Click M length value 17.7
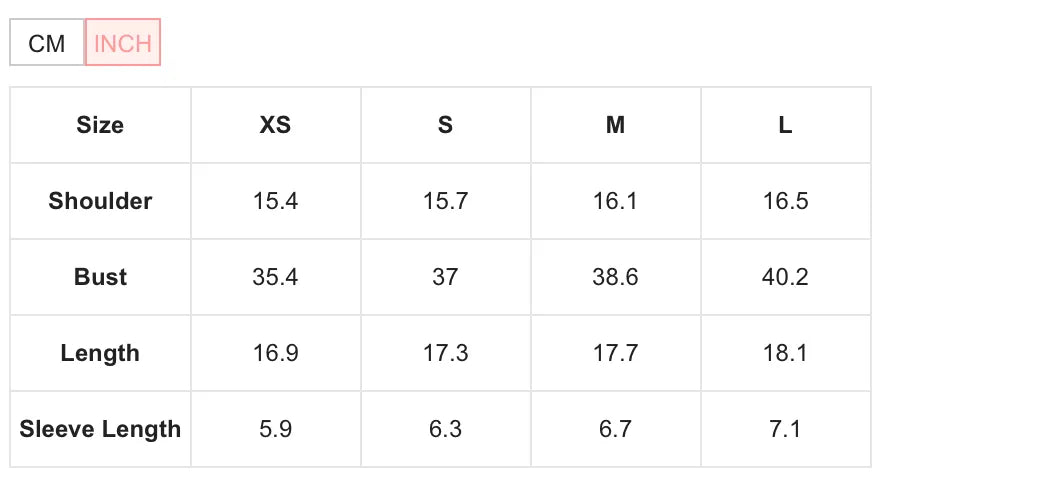This screenshot has height=496, width=1039. pos(615,353)
